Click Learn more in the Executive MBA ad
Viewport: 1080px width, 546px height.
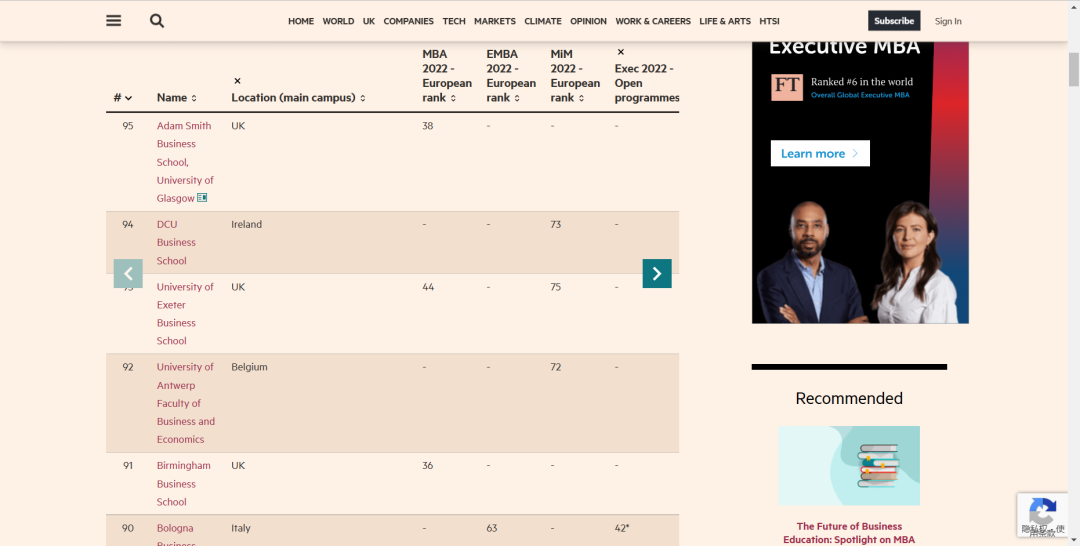[x=819, y=153]
